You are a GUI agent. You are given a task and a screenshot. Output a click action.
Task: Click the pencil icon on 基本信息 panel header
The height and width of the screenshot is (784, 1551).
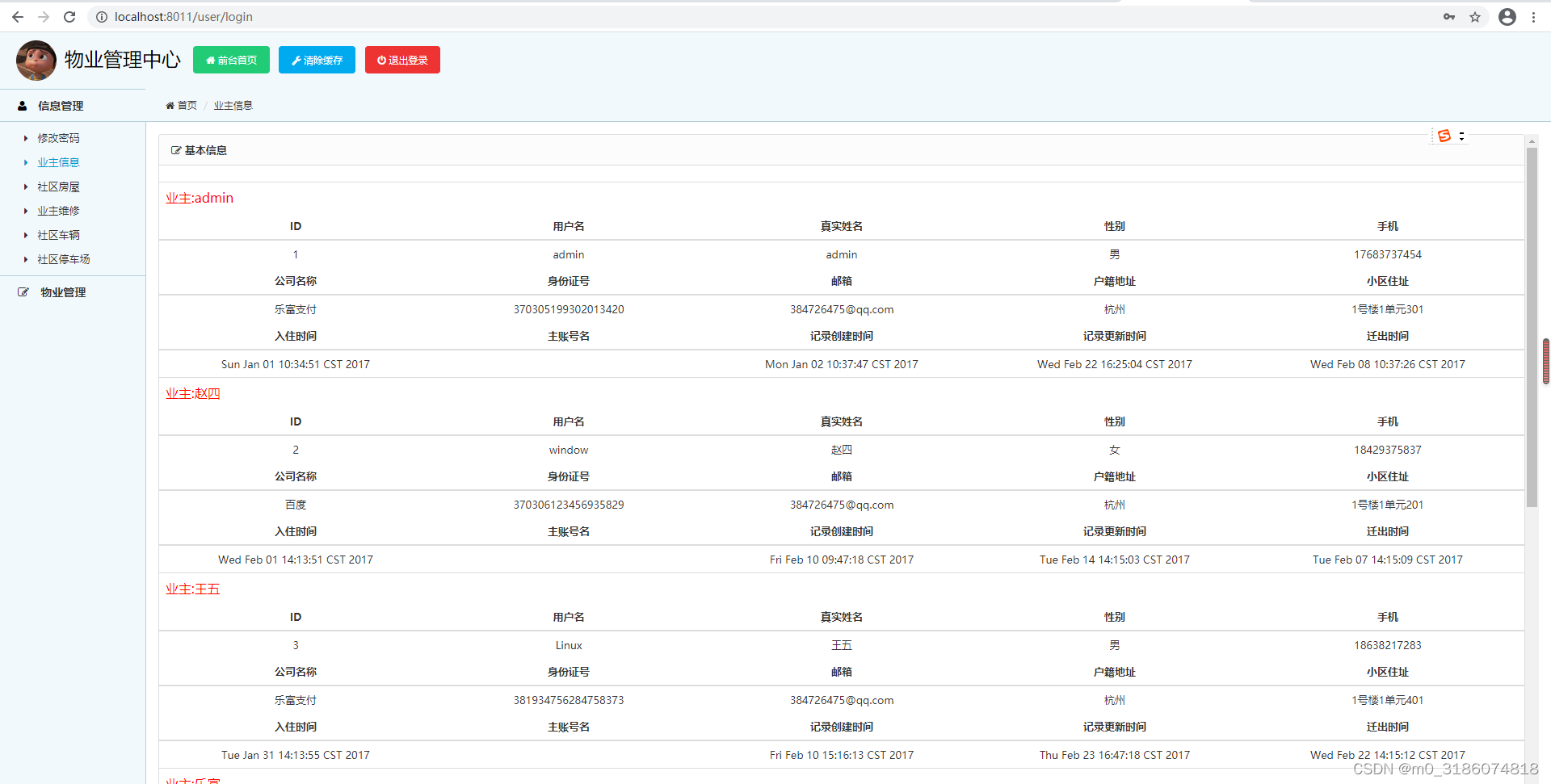[x=174, y=149]
